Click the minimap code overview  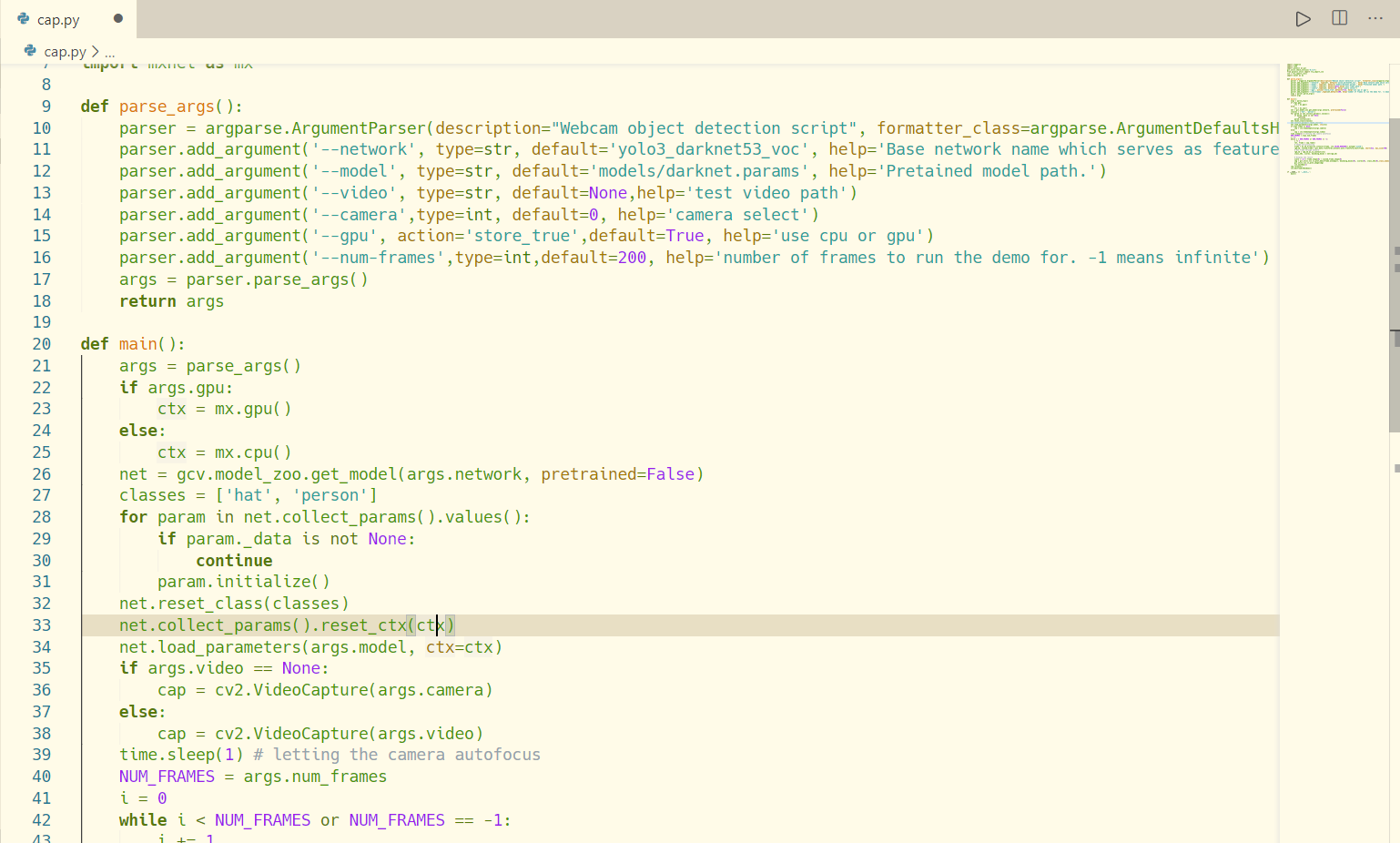coord(1336,118)
